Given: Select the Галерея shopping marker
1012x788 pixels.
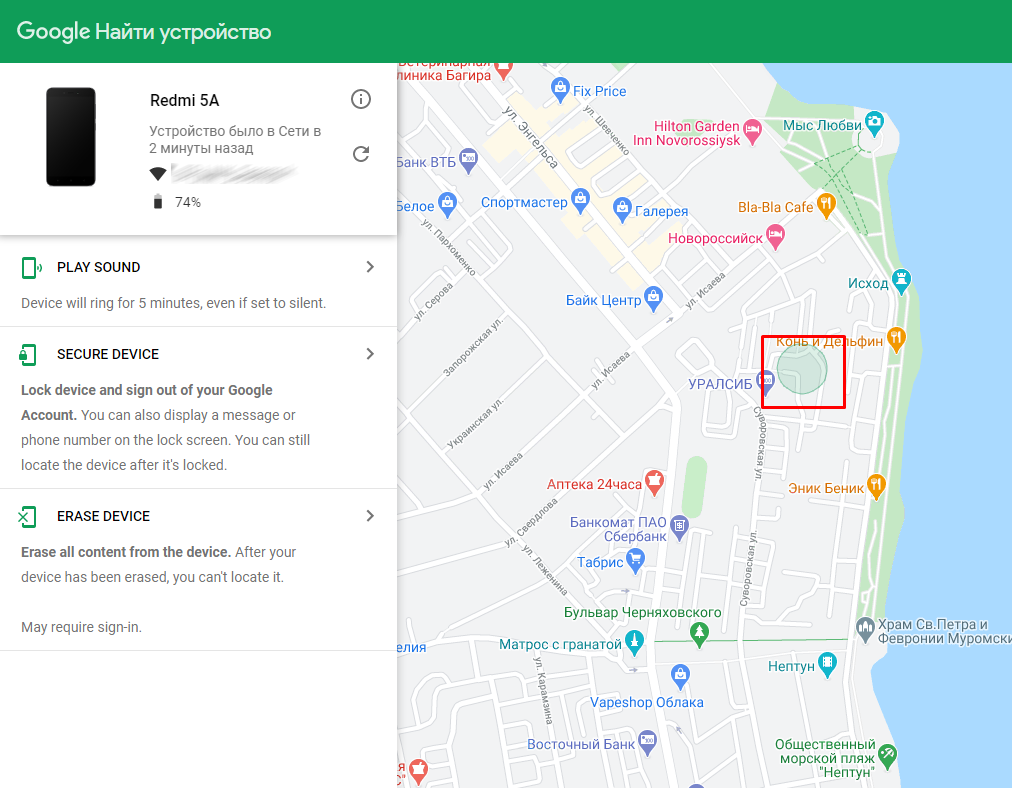Looking at the screenshot, I should [x=622, y=210].
